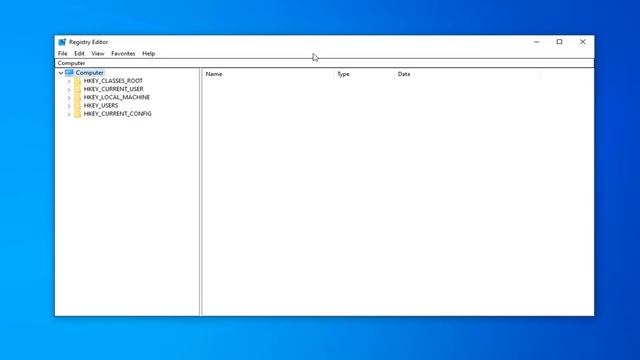
Task: Open the Edit menu
Action: tap(79, 53)
